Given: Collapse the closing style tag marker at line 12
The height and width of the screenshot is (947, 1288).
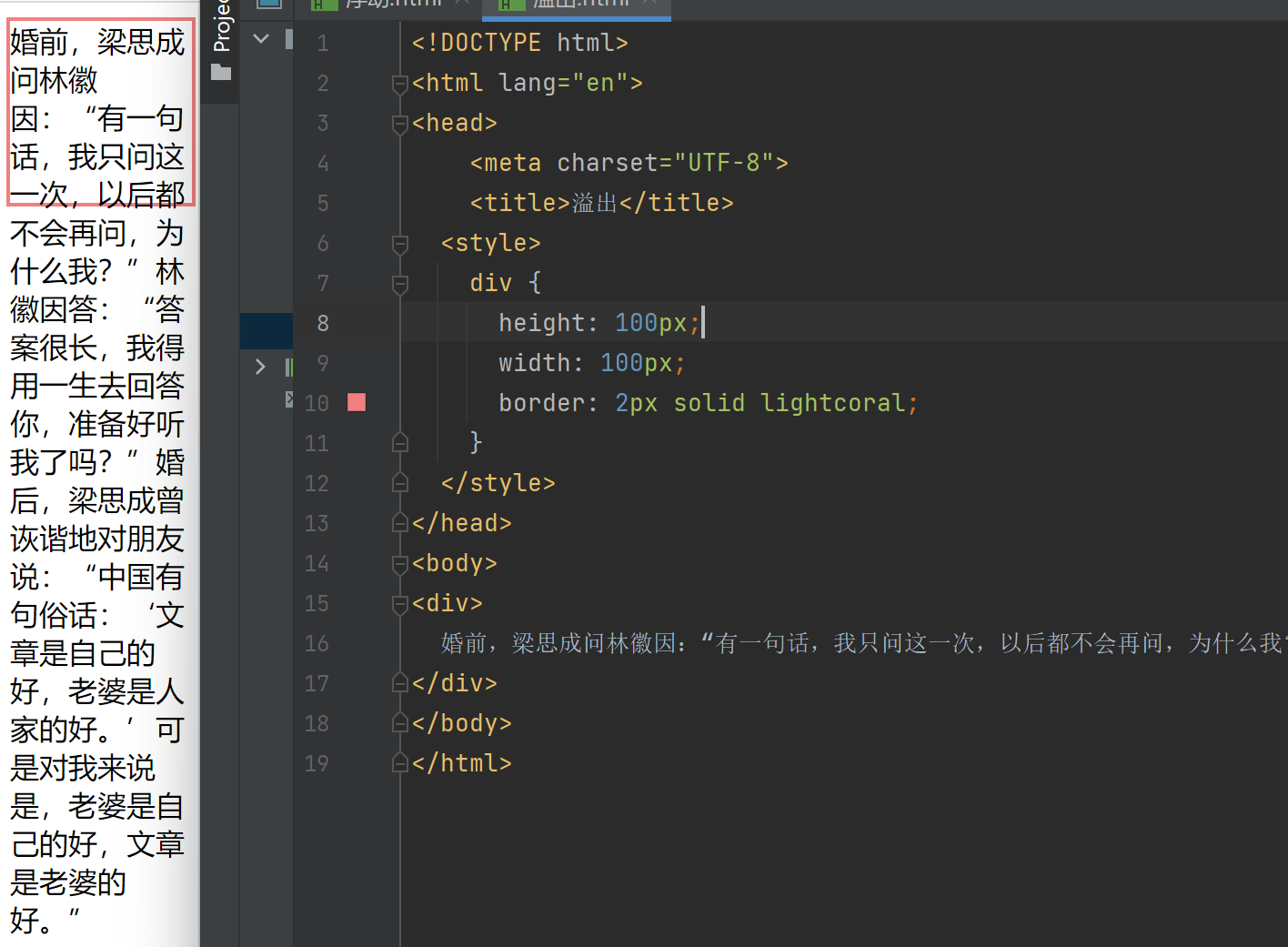Looking at the screenshot, I should [399, 483].
